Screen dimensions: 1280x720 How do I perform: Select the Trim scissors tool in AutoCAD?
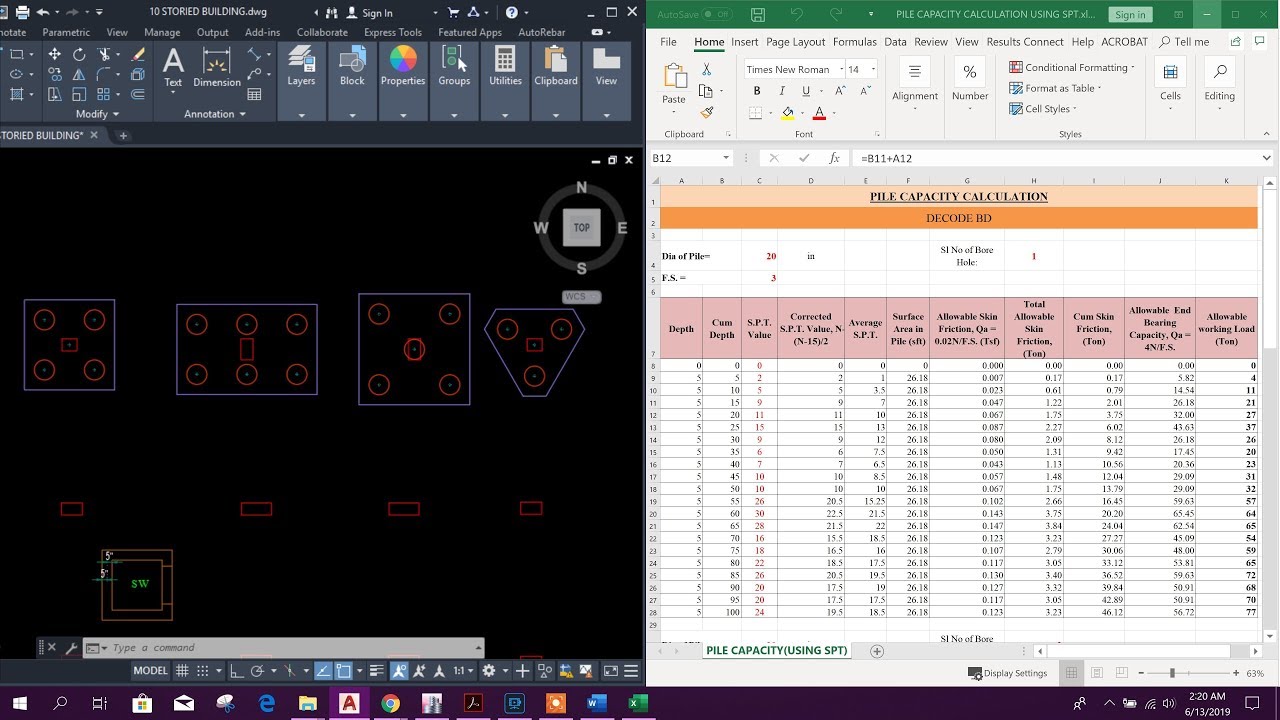104,54
